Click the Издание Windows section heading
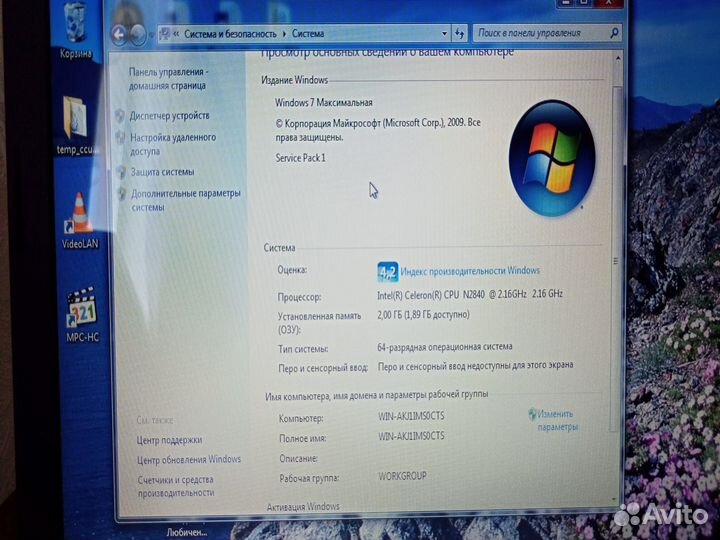Screen dimensions: 720x540 (294, 80)
